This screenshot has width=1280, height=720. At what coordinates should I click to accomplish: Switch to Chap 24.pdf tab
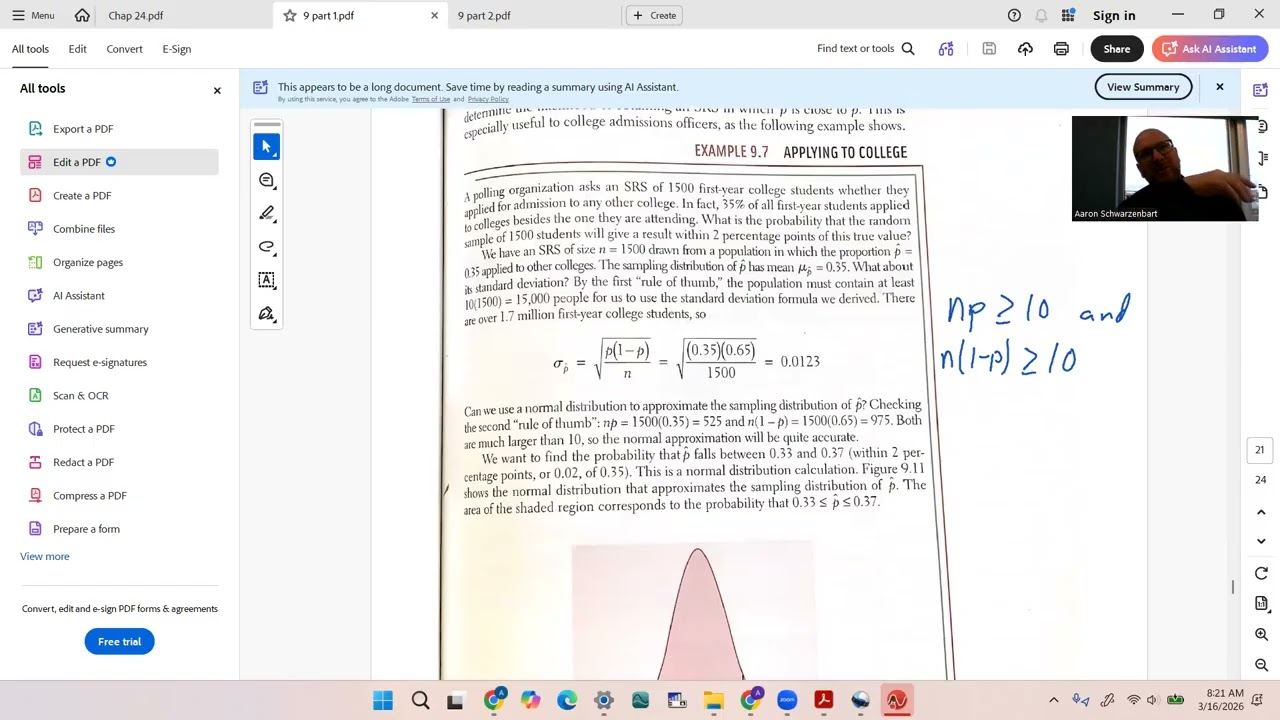pyautogui.click(x=136, y=15)
